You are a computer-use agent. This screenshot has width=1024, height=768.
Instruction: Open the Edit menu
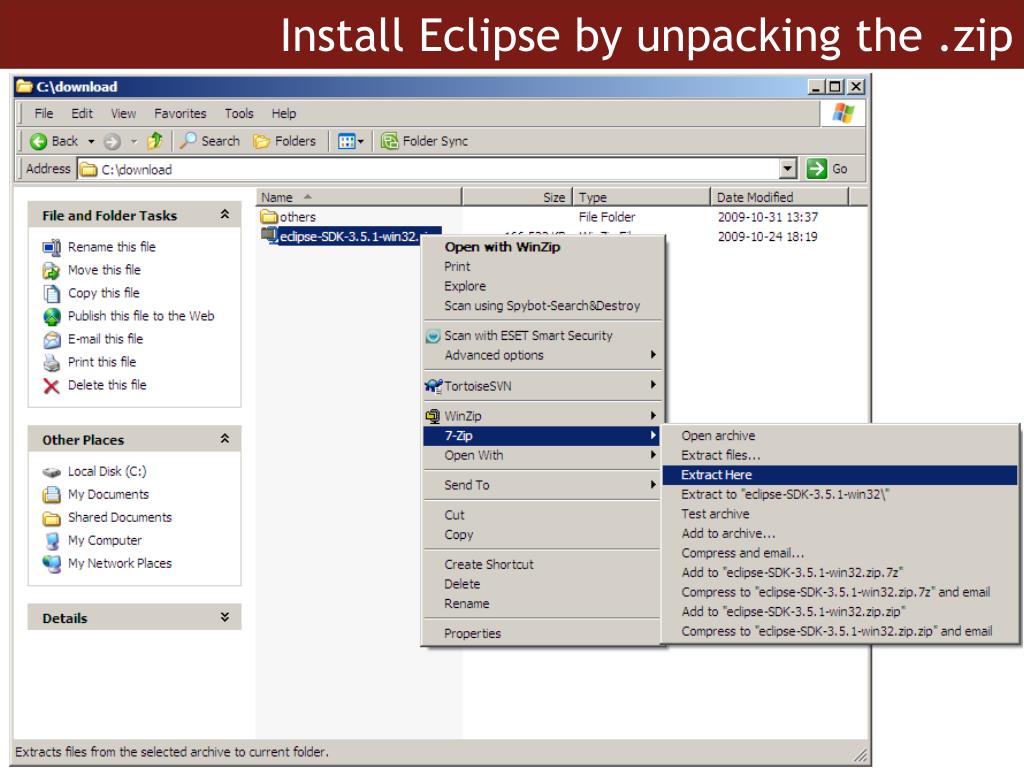(x=82, y=114)
